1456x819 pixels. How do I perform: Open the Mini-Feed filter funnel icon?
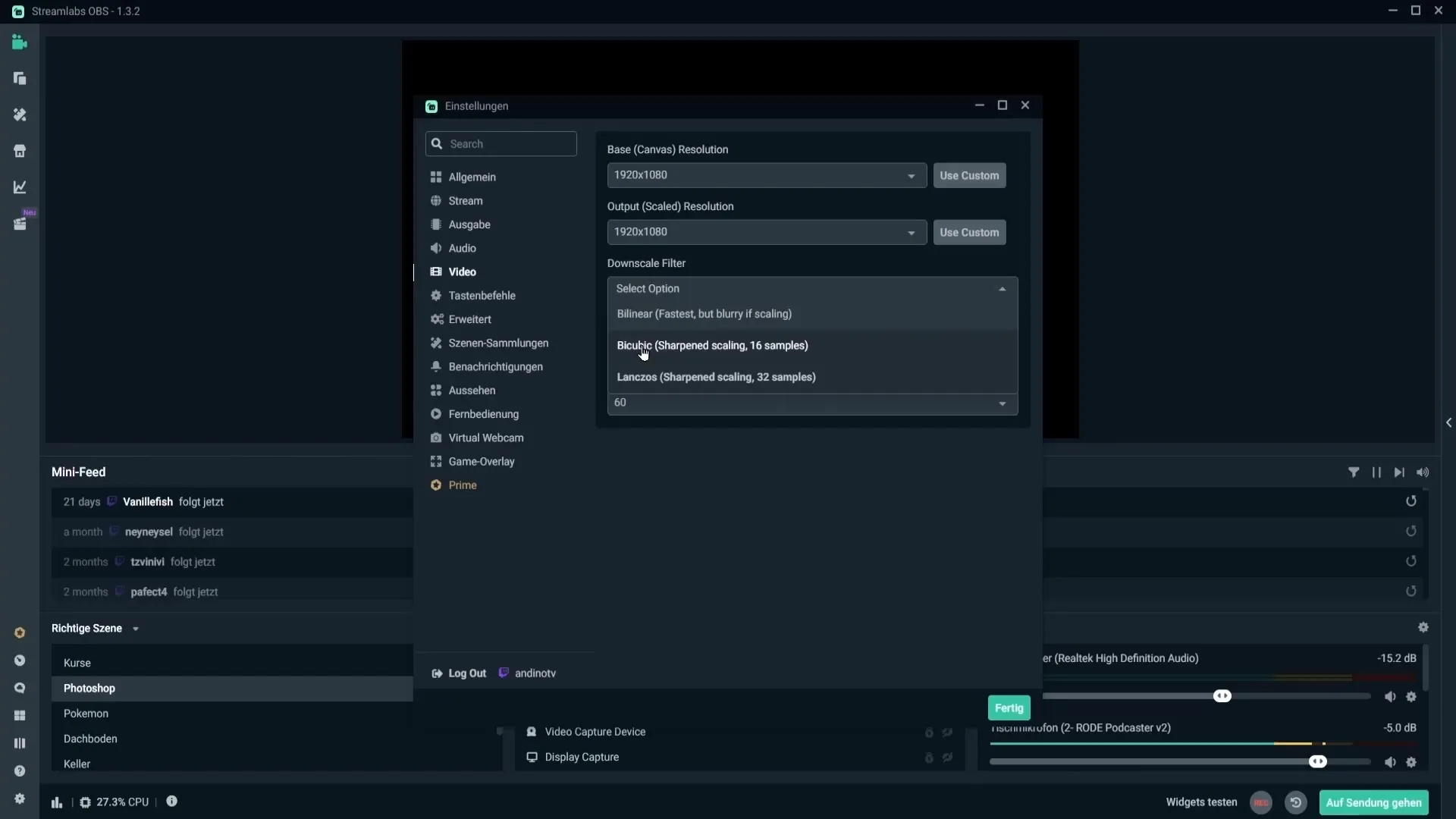pyautogui.click(x=1354, y=472)
